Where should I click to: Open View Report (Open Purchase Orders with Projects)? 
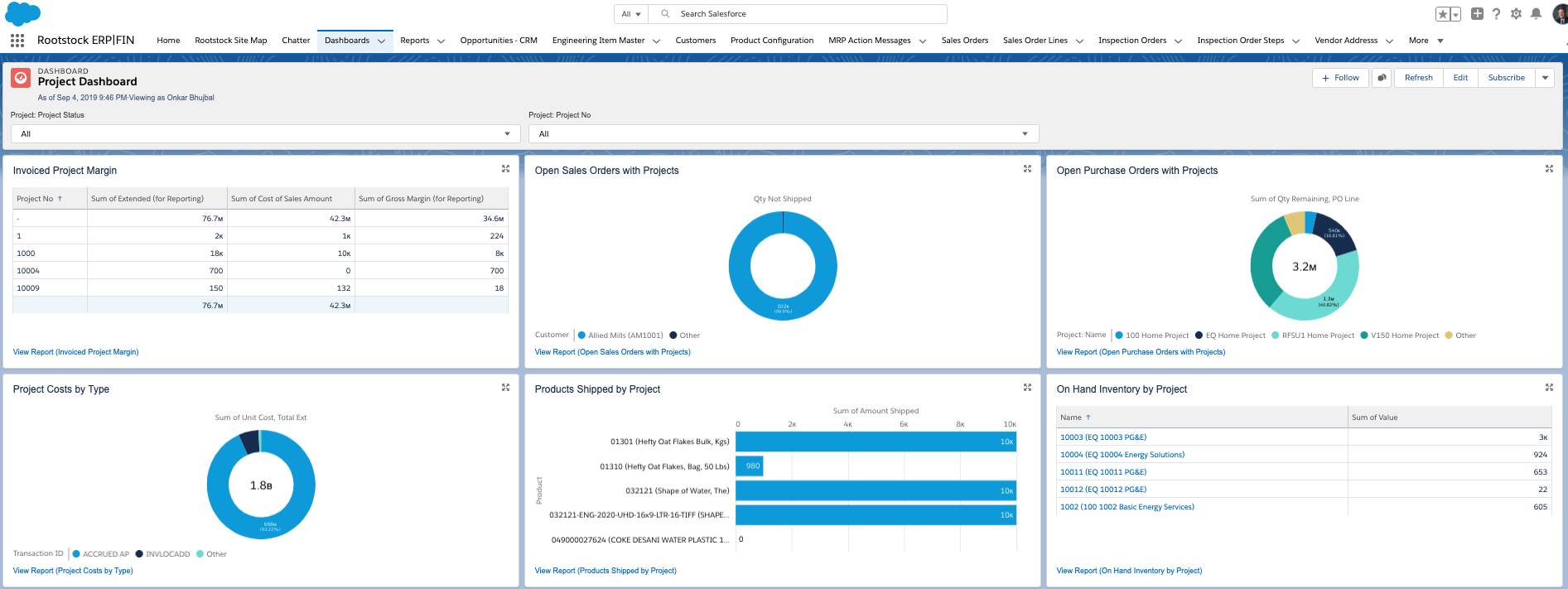click(x=1141, y=352)
